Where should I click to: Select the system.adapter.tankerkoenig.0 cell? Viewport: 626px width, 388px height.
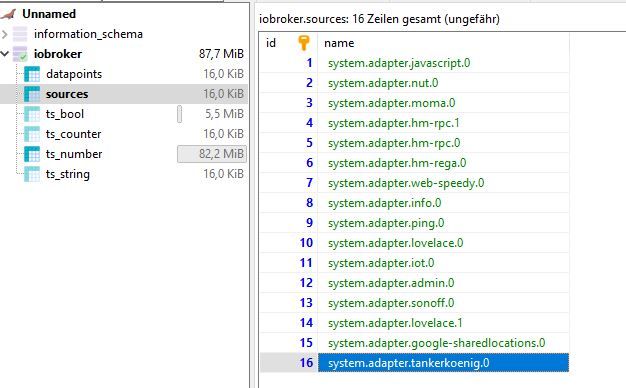click(443, 363)
